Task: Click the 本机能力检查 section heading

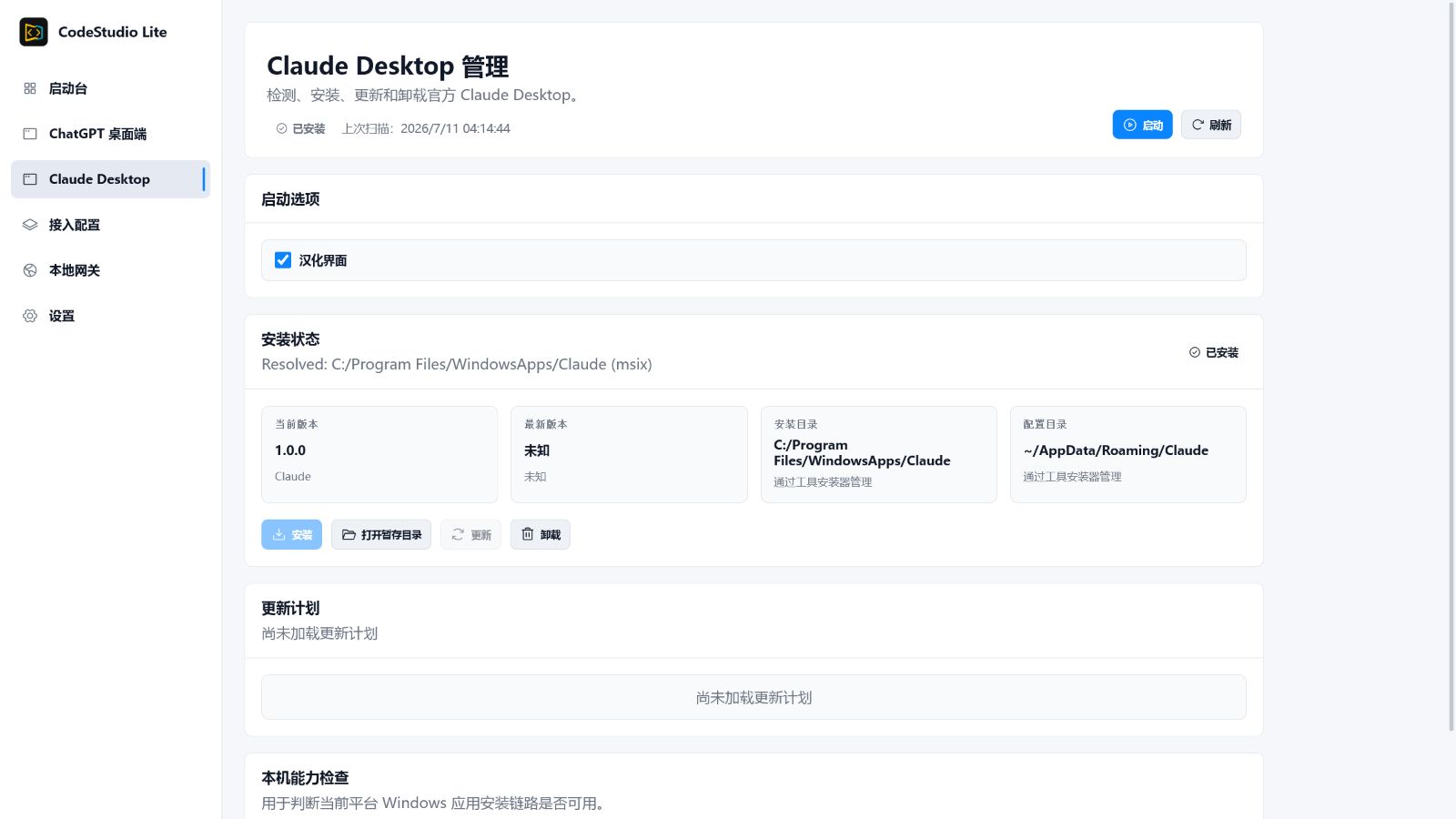Action: coord(305,778)
